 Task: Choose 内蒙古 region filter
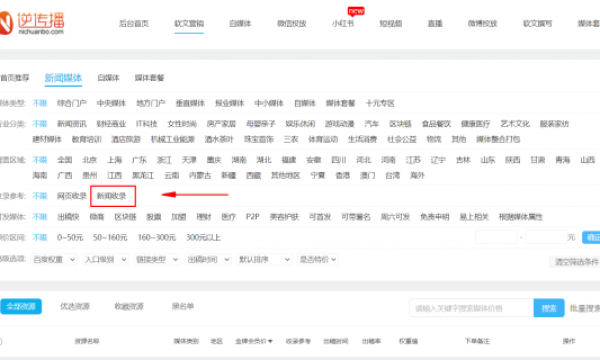[x=200, y=175]
